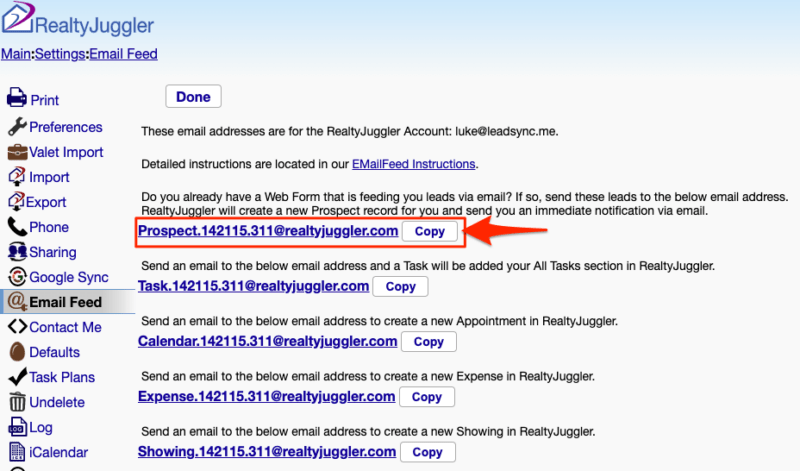Open Log label in sidebar
Image resolution: width=800 pixels, height=471 pixels.
coord(41,427)
